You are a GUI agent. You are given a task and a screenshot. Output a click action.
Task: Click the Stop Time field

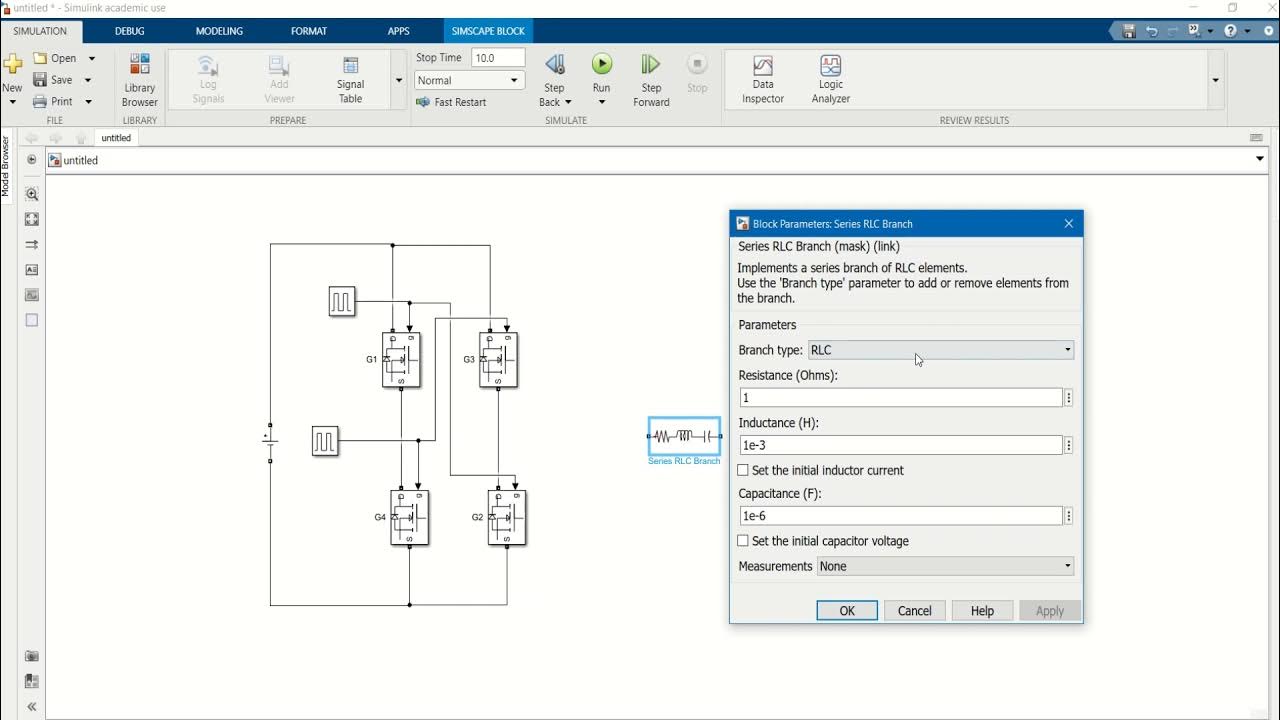coord(498,58)
